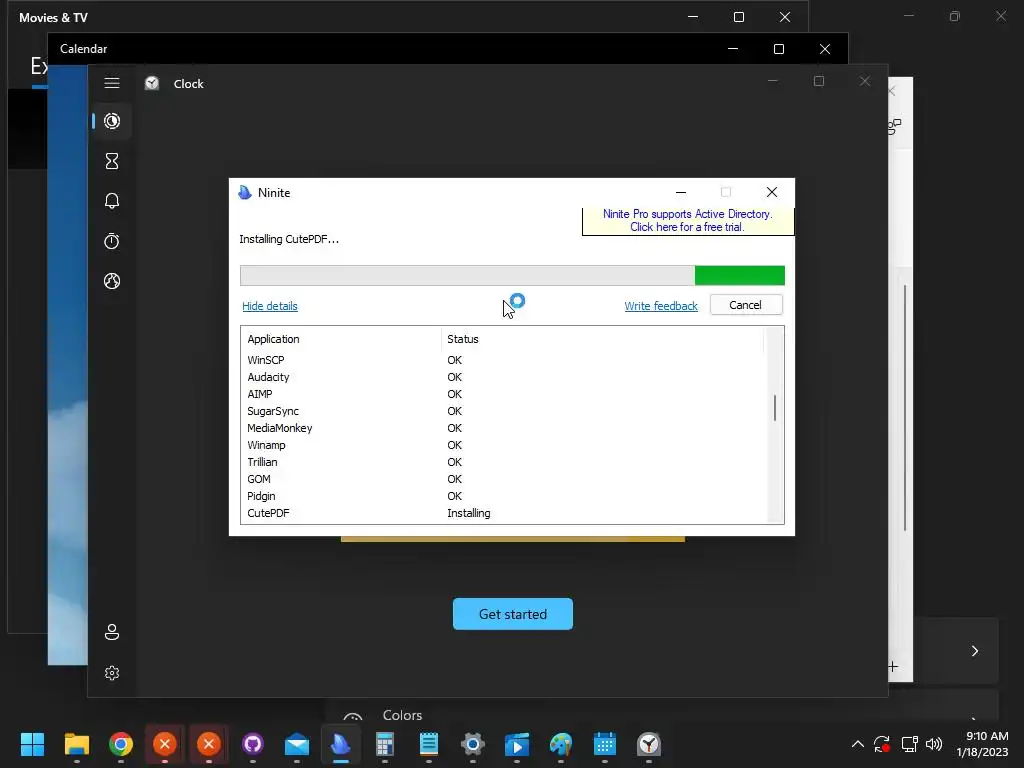The image size is (1024, 768).
Task: Open the Alarm bell icon in Clock
Action: click(x=112, y=200)
